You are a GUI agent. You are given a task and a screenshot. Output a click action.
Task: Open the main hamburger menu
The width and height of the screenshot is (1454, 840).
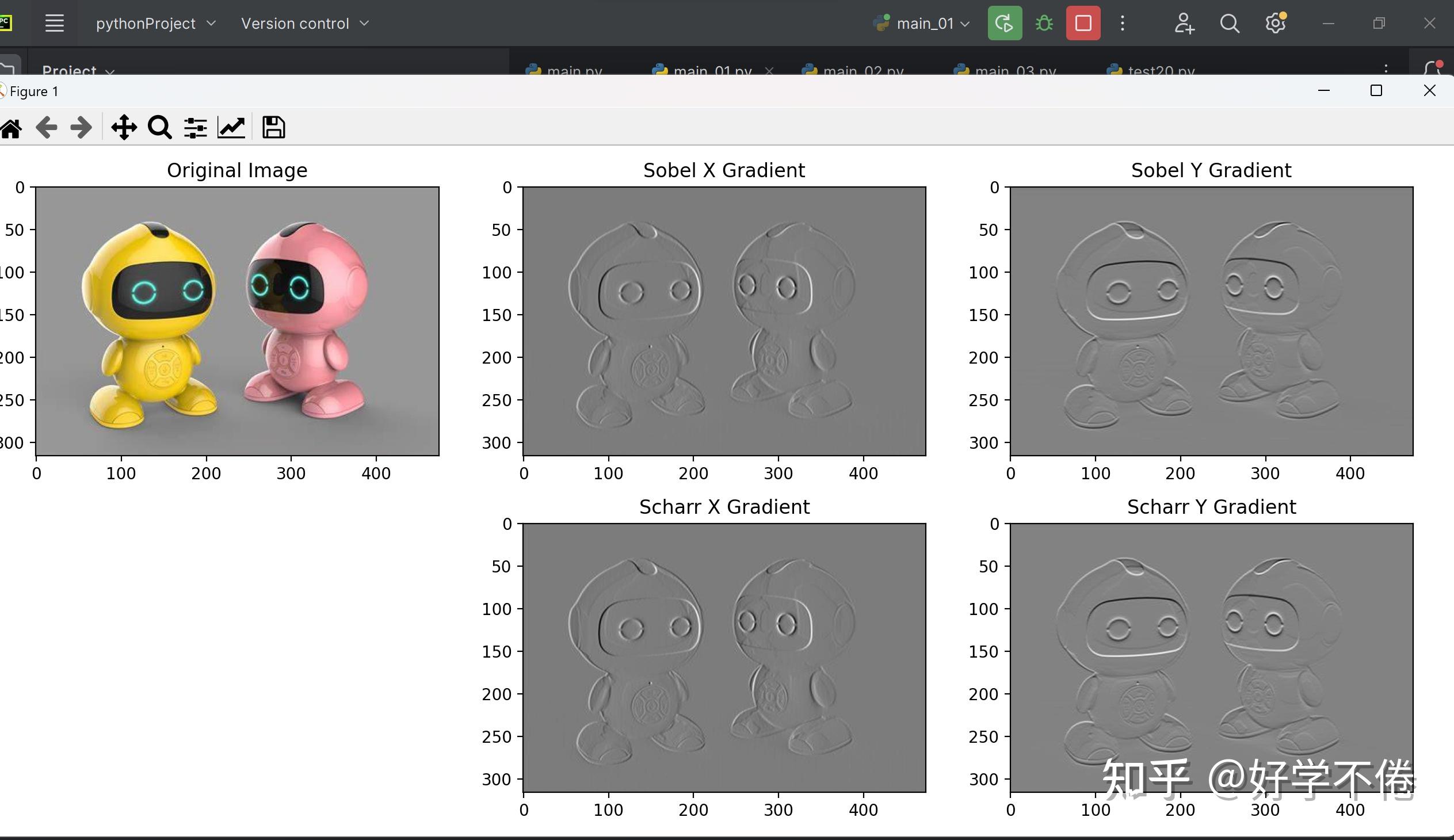pos(54,23)
